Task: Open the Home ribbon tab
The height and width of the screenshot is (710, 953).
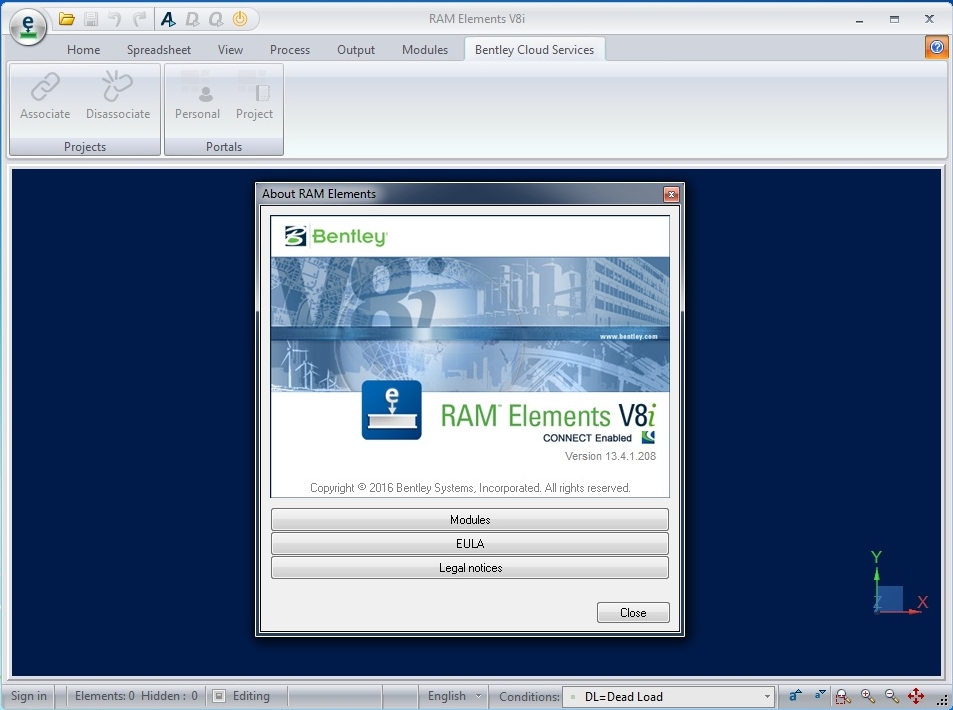Action: click(x=83, y=50)
